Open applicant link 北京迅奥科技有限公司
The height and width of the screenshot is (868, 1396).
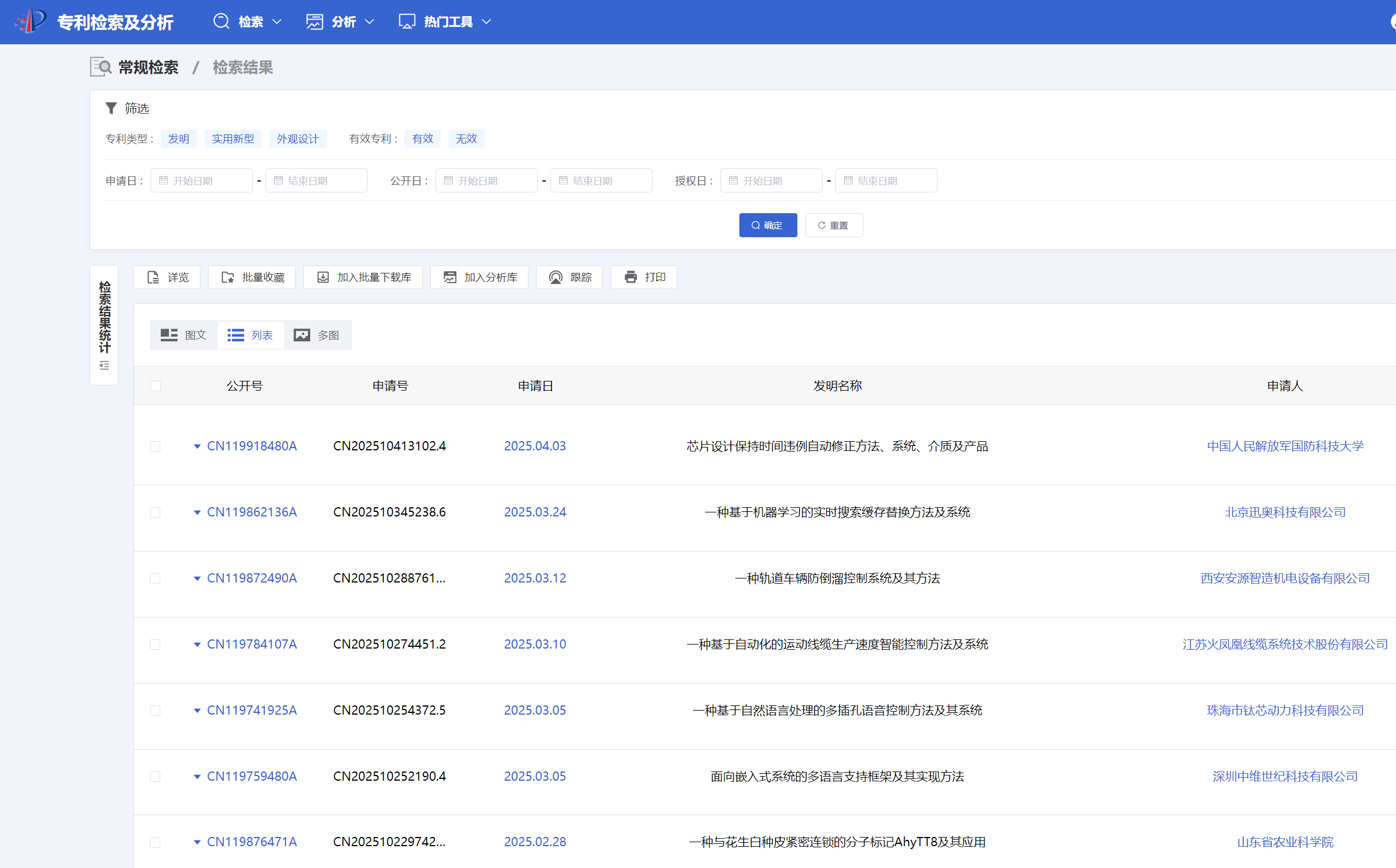(1285, 512)
